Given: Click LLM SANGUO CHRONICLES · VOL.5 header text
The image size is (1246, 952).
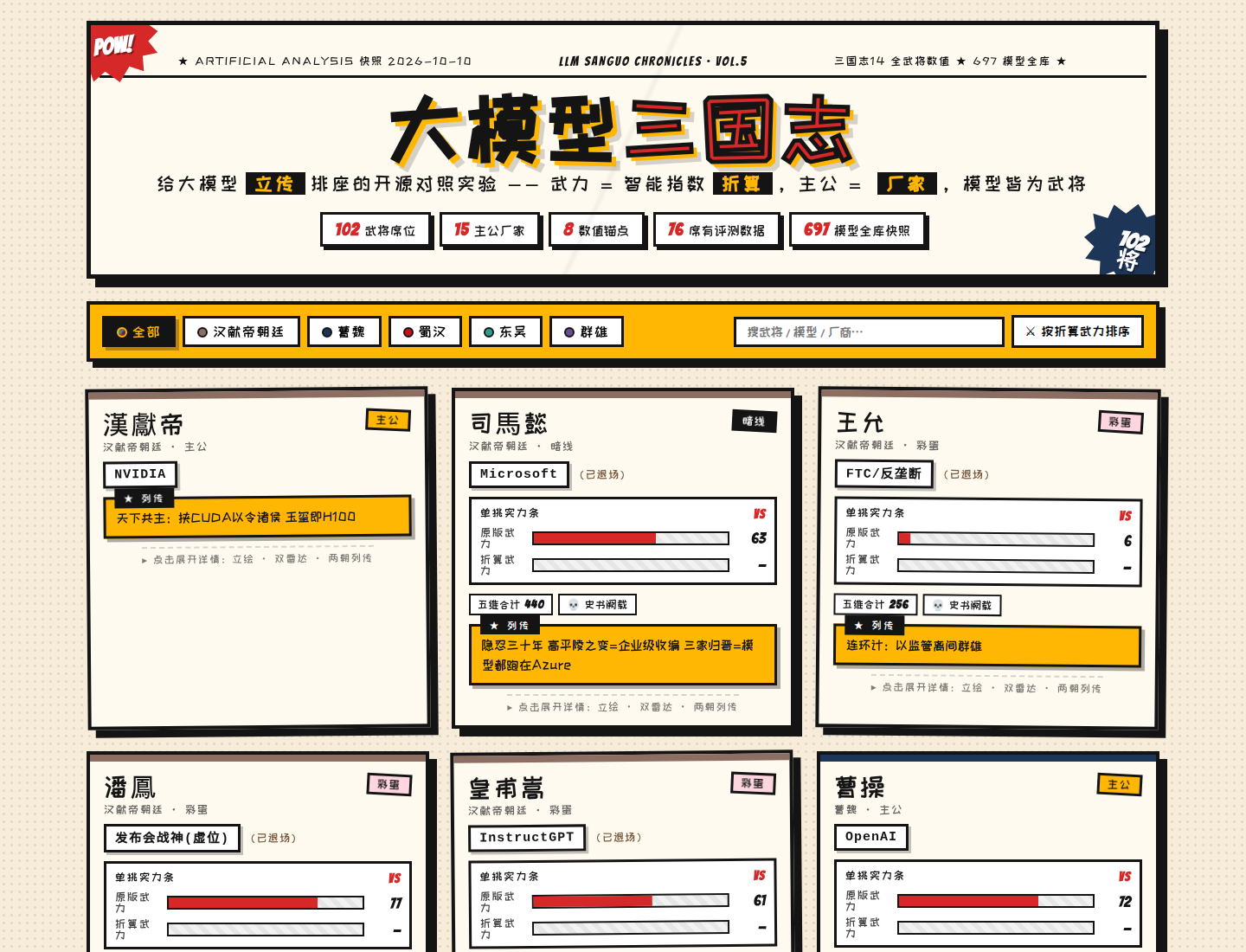Looking at the screenshot, I should (x=653, y=61).
